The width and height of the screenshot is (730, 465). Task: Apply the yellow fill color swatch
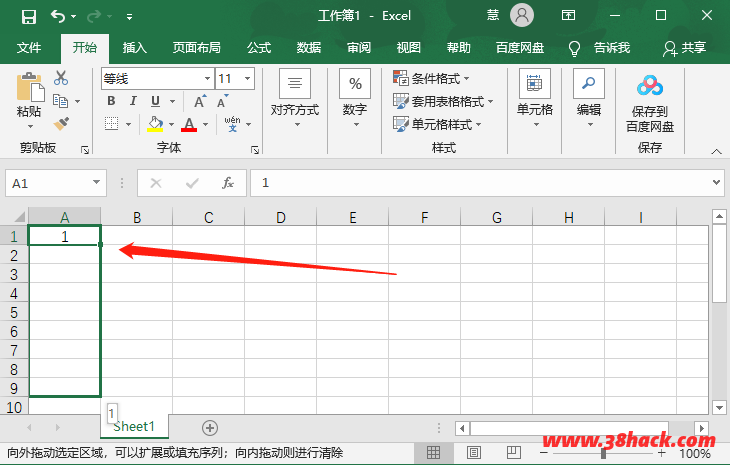click(x=155, y=124)
